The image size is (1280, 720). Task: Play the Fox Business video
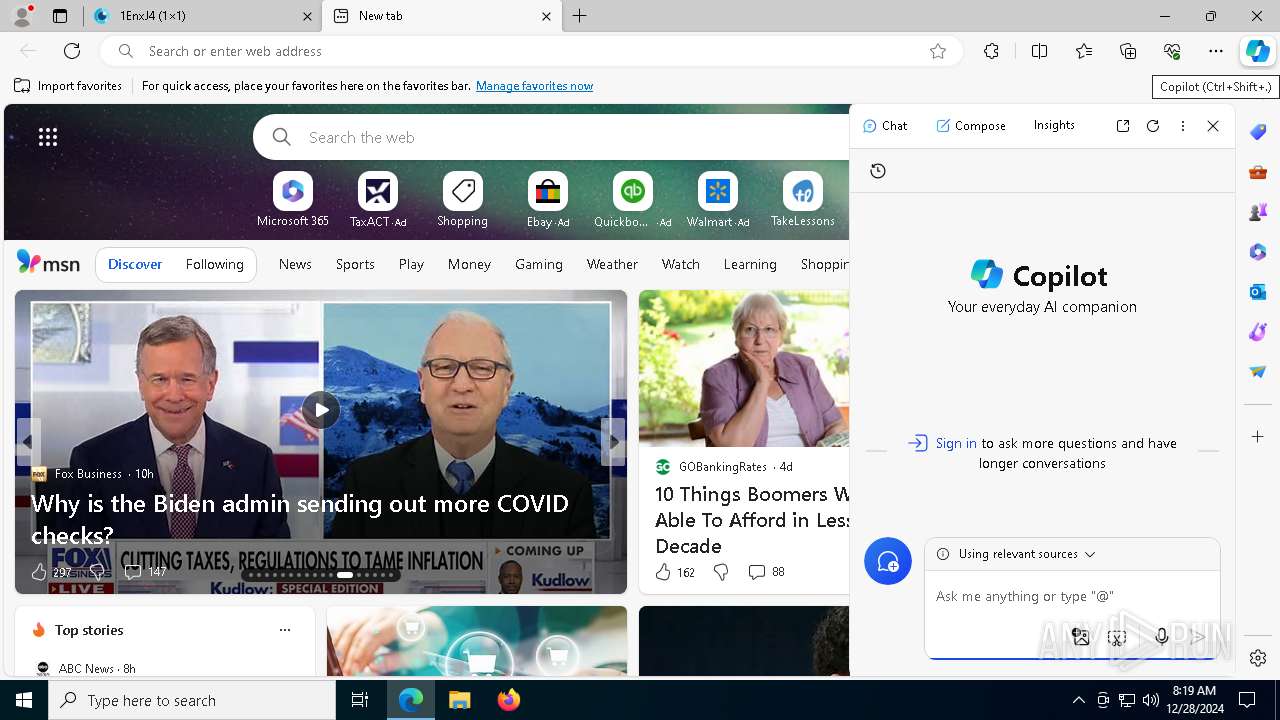click(321, 409)
